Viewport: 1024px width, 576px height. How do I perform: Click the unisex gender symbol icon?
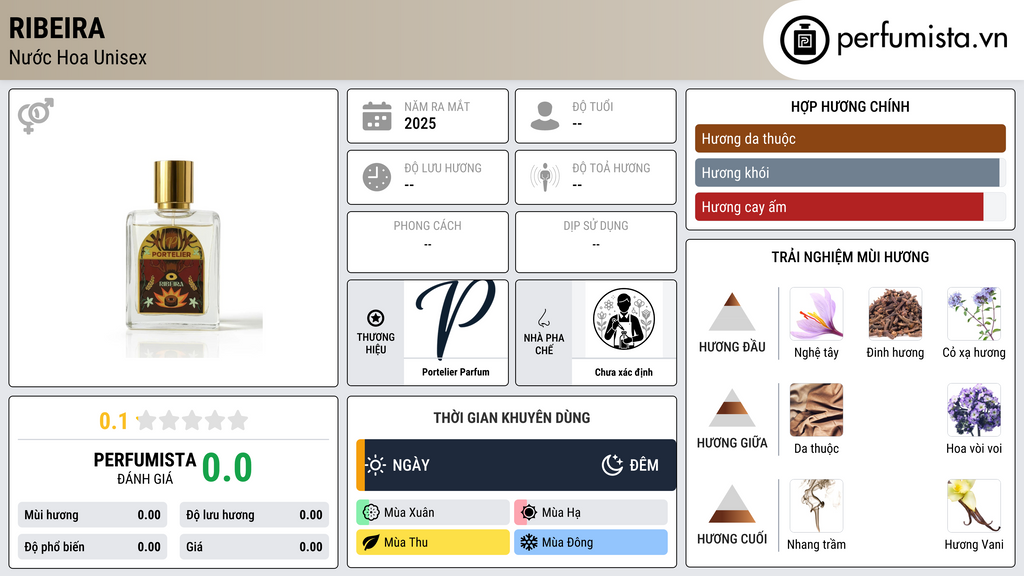tap(35, 116)
